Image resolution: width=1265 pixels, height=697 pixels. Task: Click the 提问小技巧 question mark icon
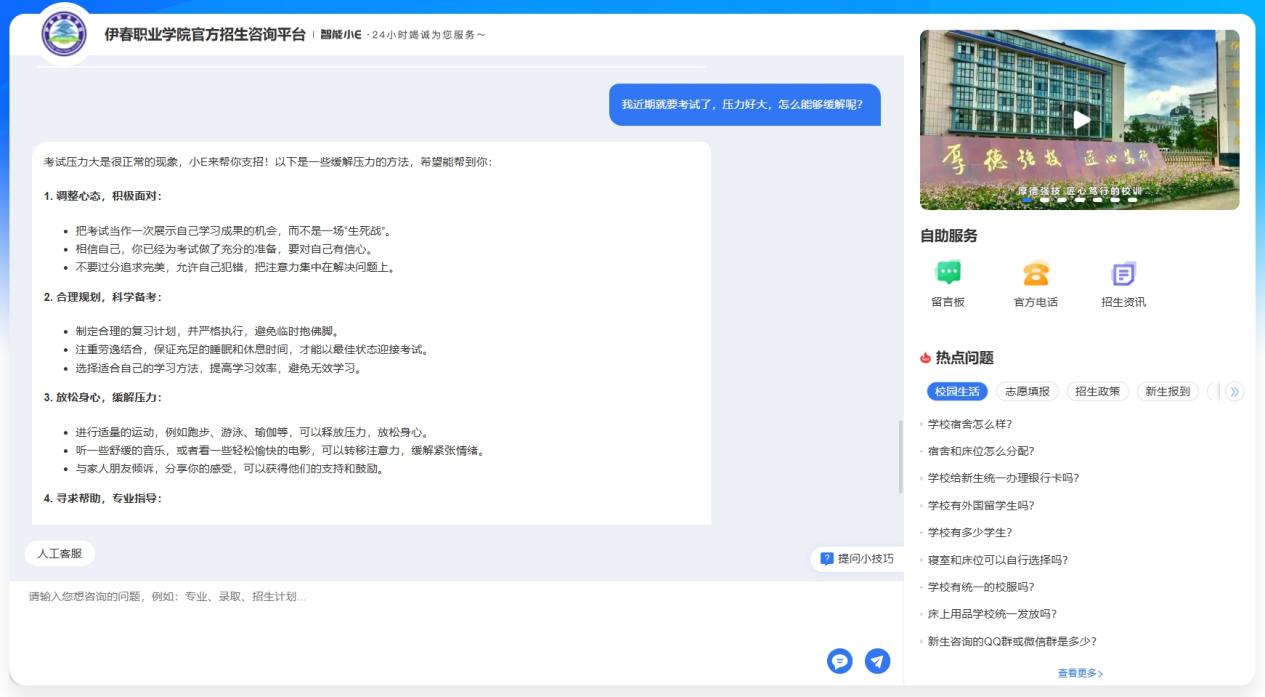click(827, 559)
